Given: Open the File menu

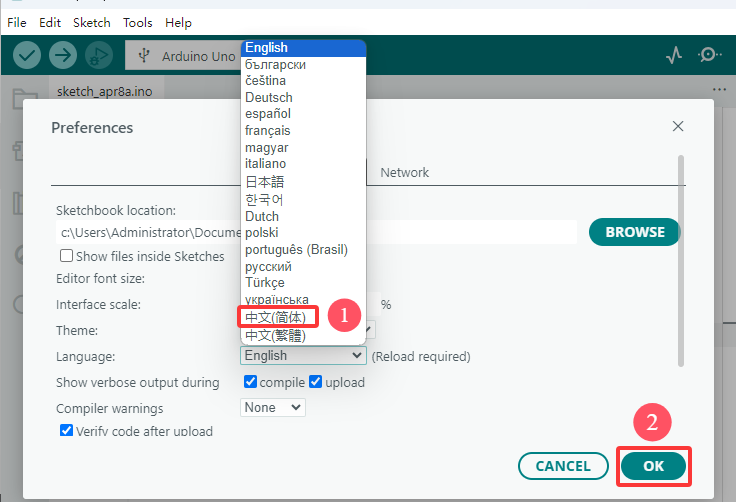Looking at the screenshot, I should click(x=17, y=23).
